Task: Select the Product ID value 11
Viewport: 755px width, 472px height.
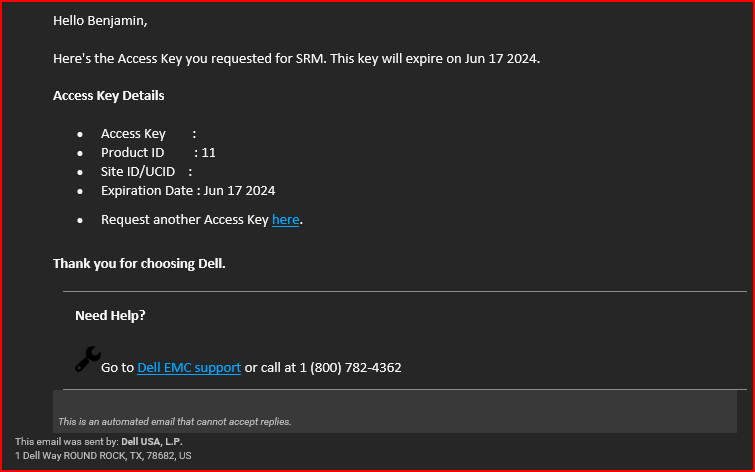Action: pyautogui.click(x=208, y=153)
